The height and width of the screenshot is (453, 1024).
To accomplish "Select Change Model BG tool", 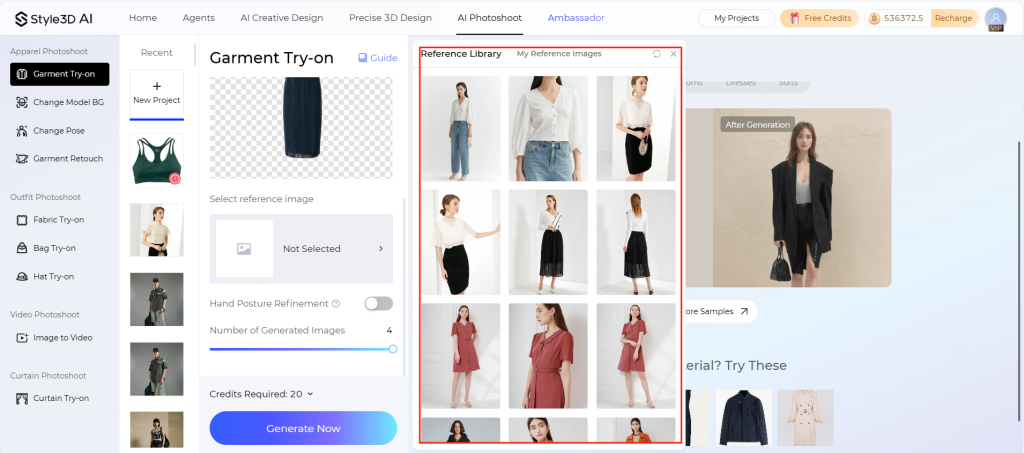I will pyautogui.click(x=59, y=102).
